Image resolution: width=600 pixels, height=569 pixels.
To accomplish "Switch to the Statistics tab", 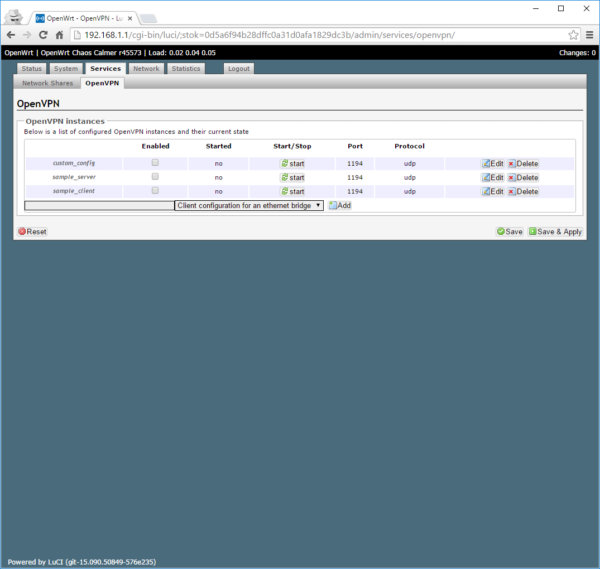I will pyautogui.click(x=185, y=69).
